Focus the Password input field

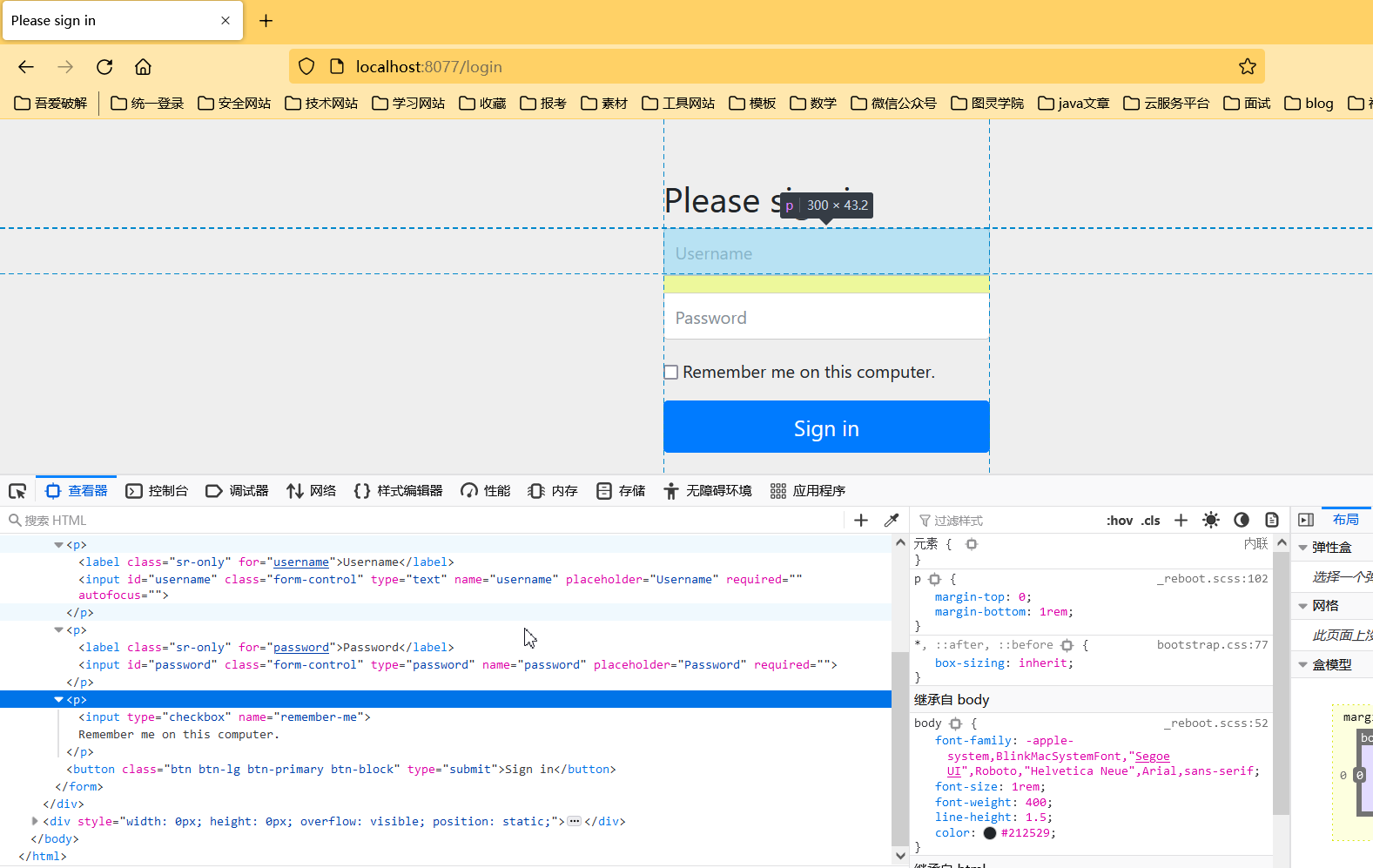tap(826, 317)
